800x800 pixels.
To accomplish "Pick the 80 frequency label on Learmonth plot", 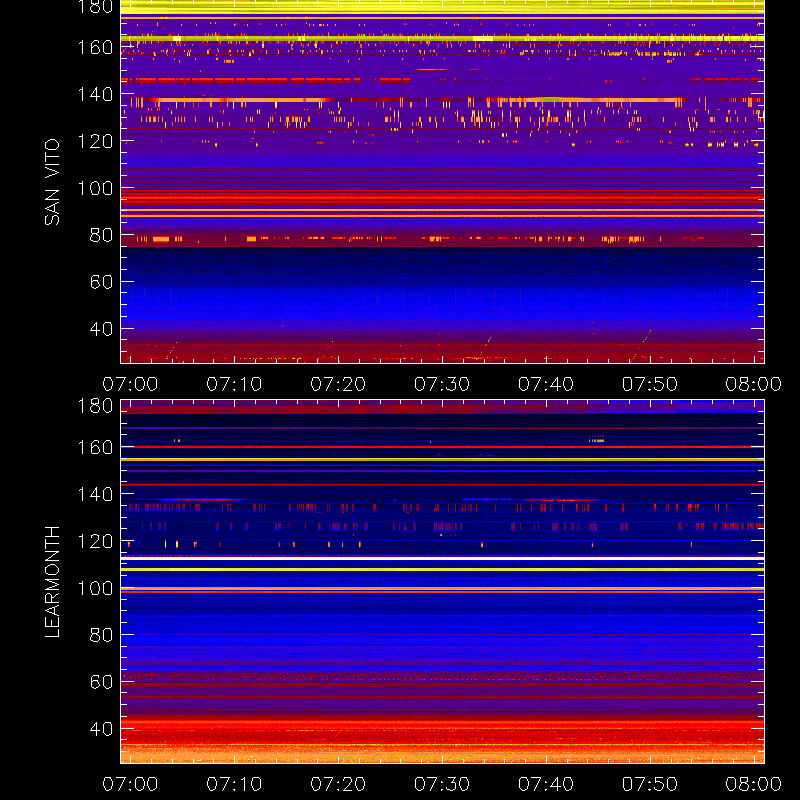I will tap(101, 635).
